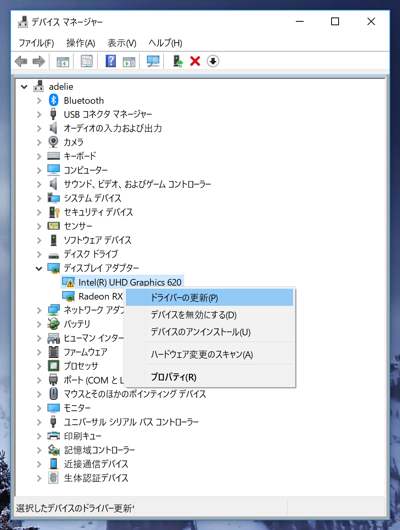This screenshot has height=530, width=400.
Task: Select the Radeon RX device entry
Action: click(100, 296)
